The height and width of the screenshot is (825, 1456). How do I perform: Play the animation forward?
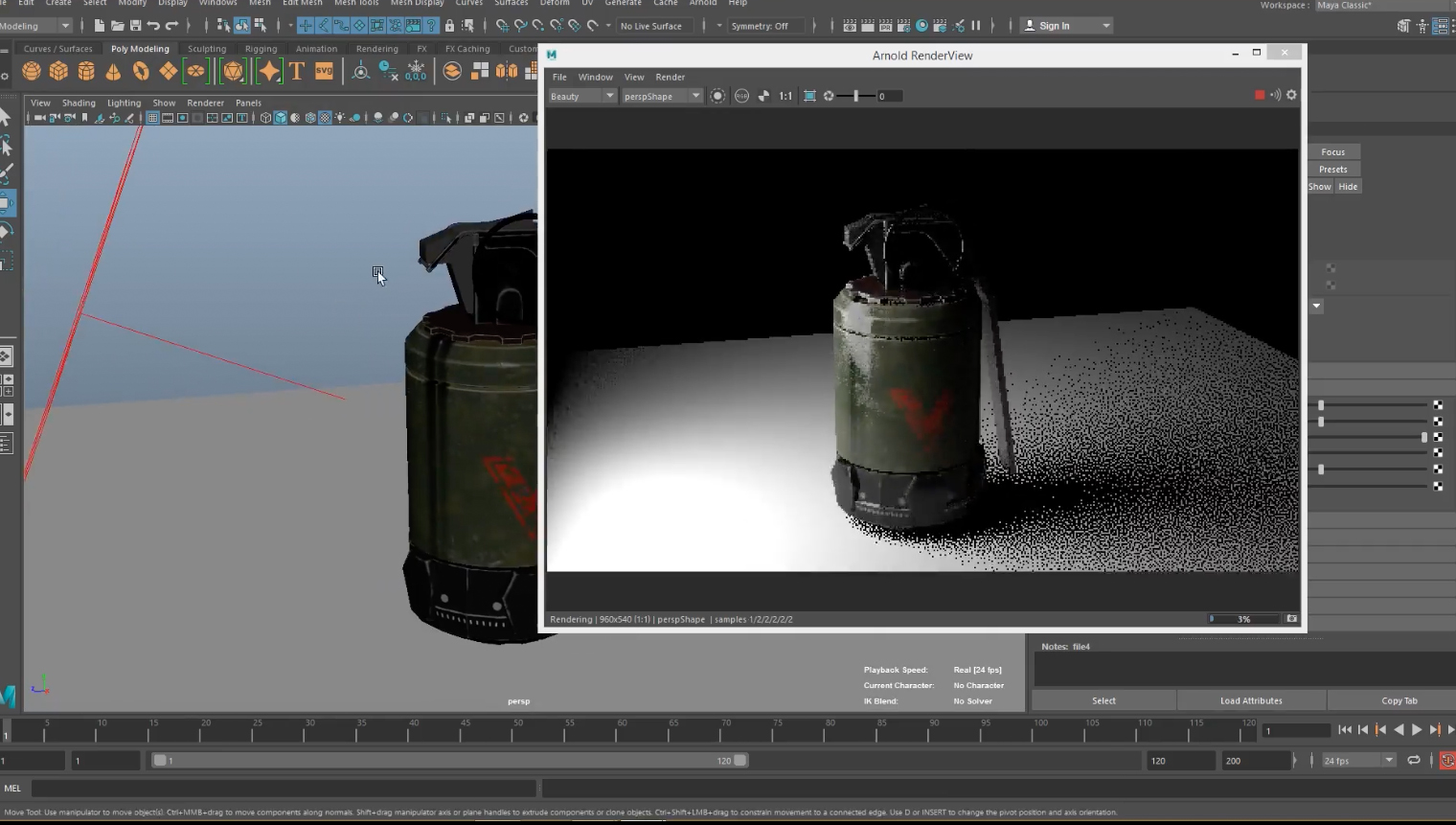click(1417, 730)
